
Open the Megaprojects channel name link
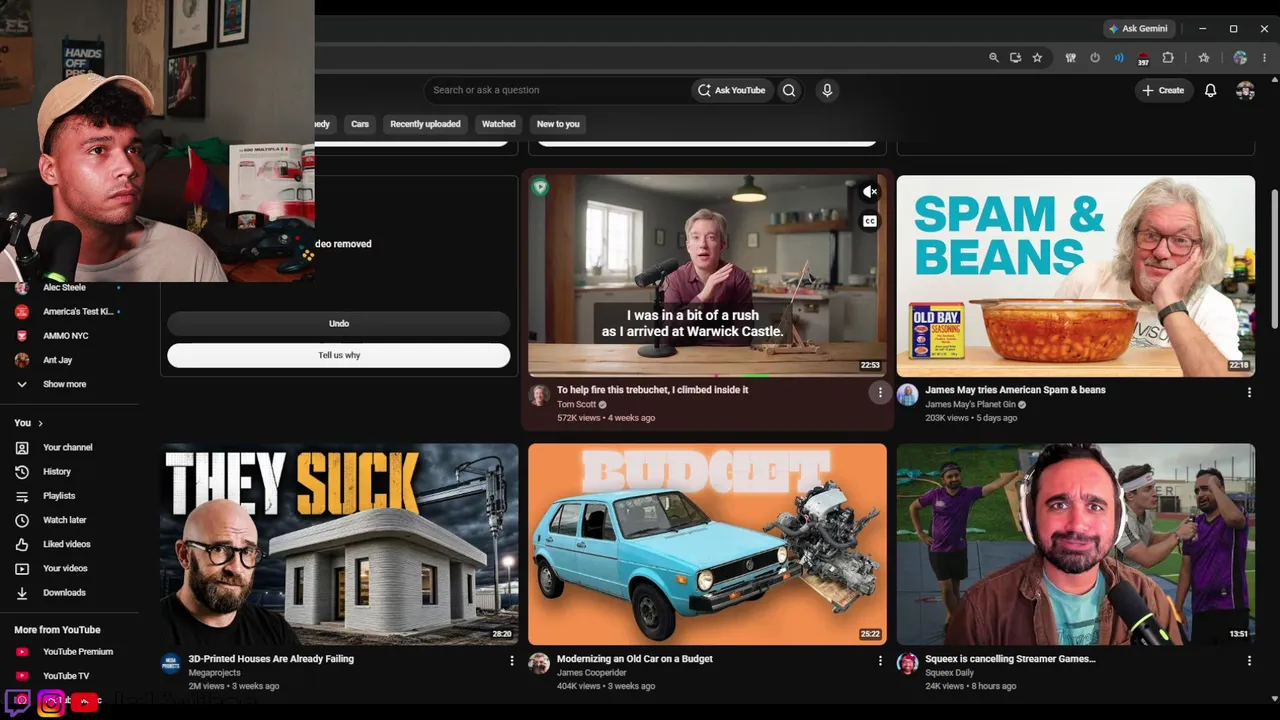pos(216,673)
